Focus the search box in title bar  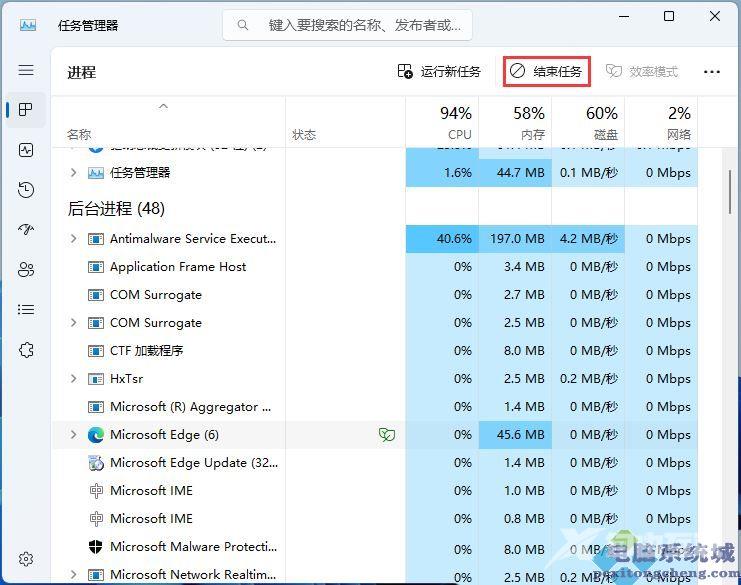[x=347, y=25]
